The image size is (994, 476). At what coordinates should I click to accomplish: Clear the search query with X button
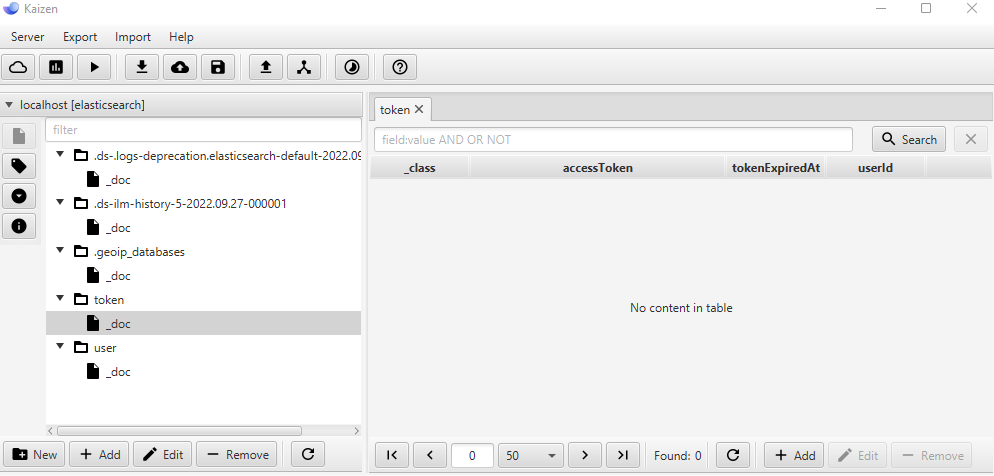[971, 139]
